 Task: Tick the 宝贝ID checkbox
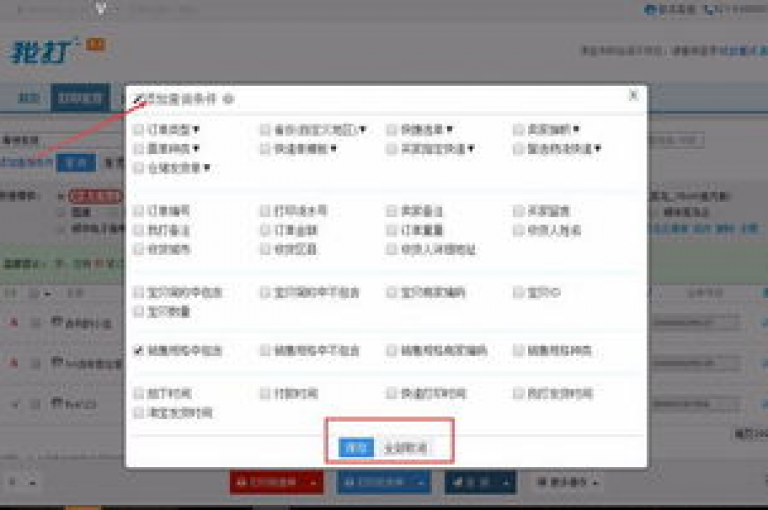(518, 292)
